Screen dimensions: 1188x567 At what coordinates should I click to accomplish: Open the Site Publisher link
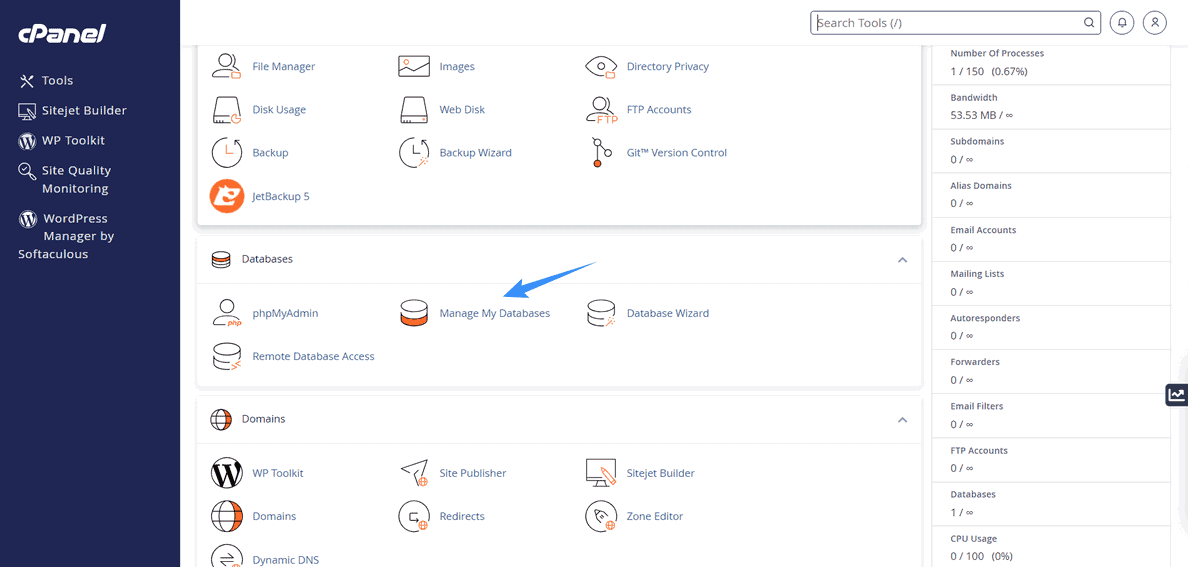pyautogui.click(x=473, y=473)
